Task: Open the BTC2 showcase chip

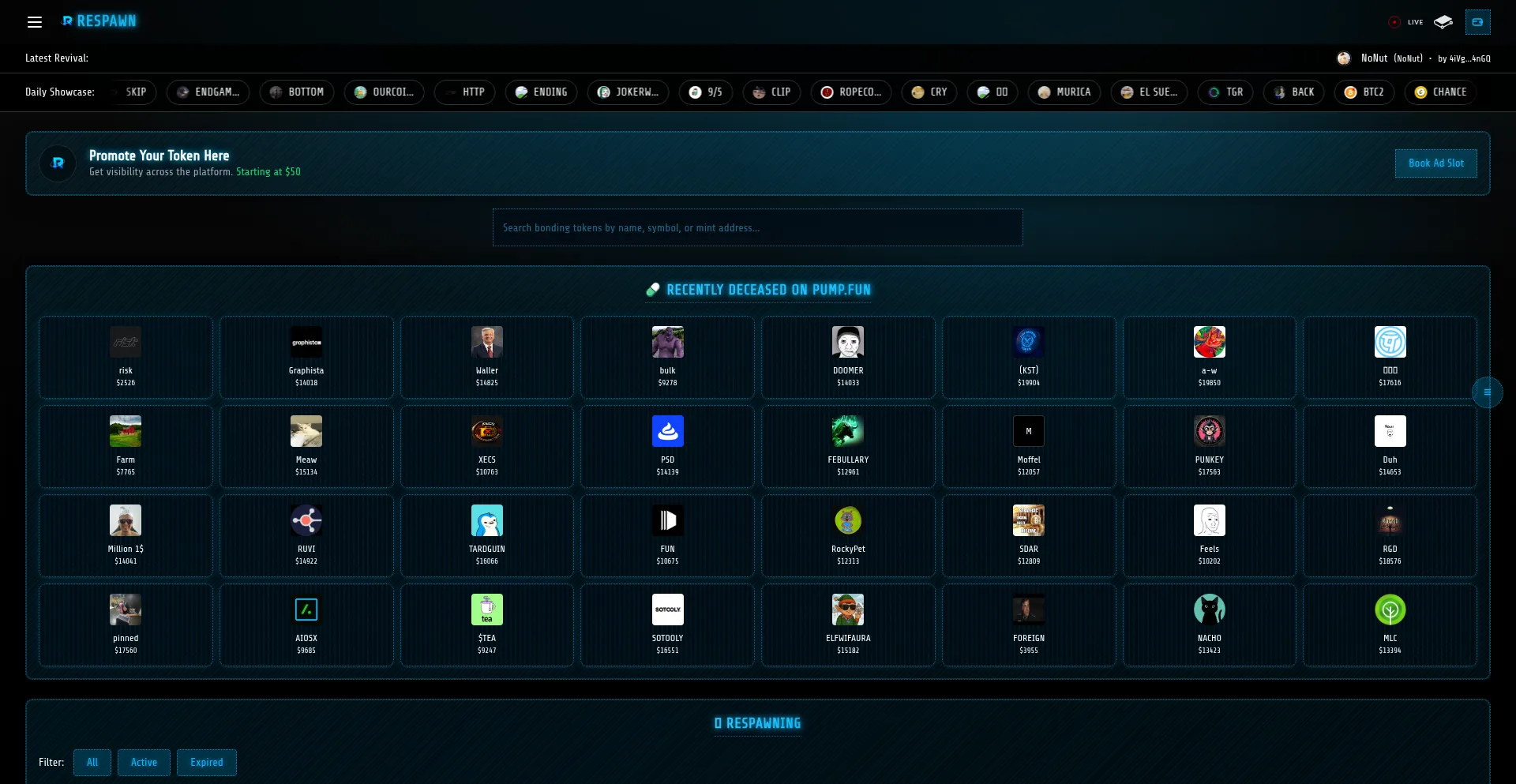Action: coord(1364,92)
